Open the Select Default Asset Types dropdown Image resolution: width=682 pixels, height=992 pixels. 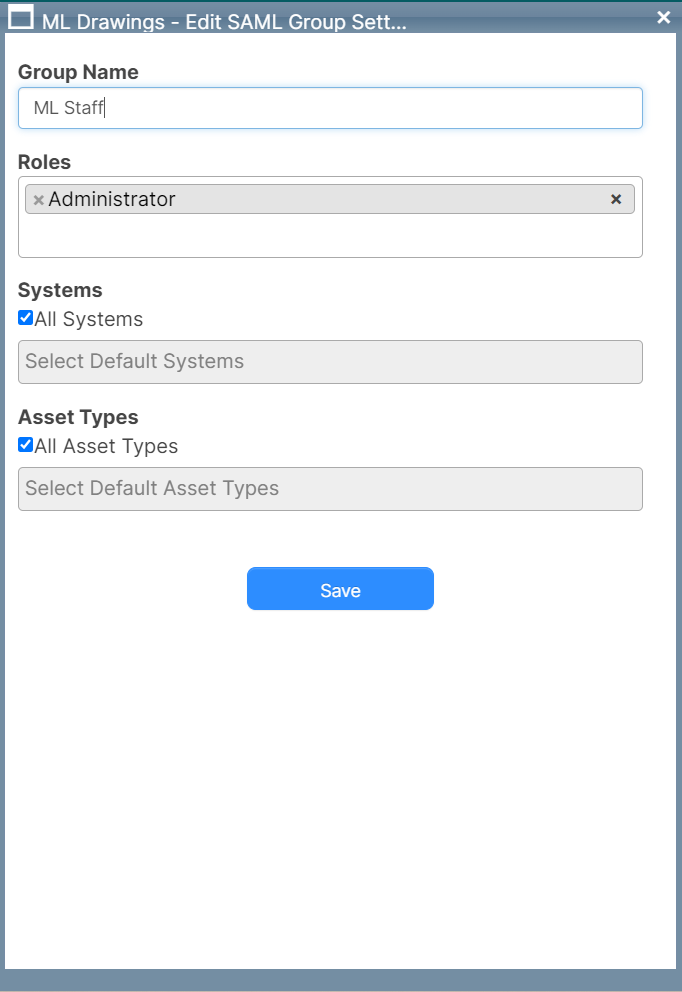(330, 489)
